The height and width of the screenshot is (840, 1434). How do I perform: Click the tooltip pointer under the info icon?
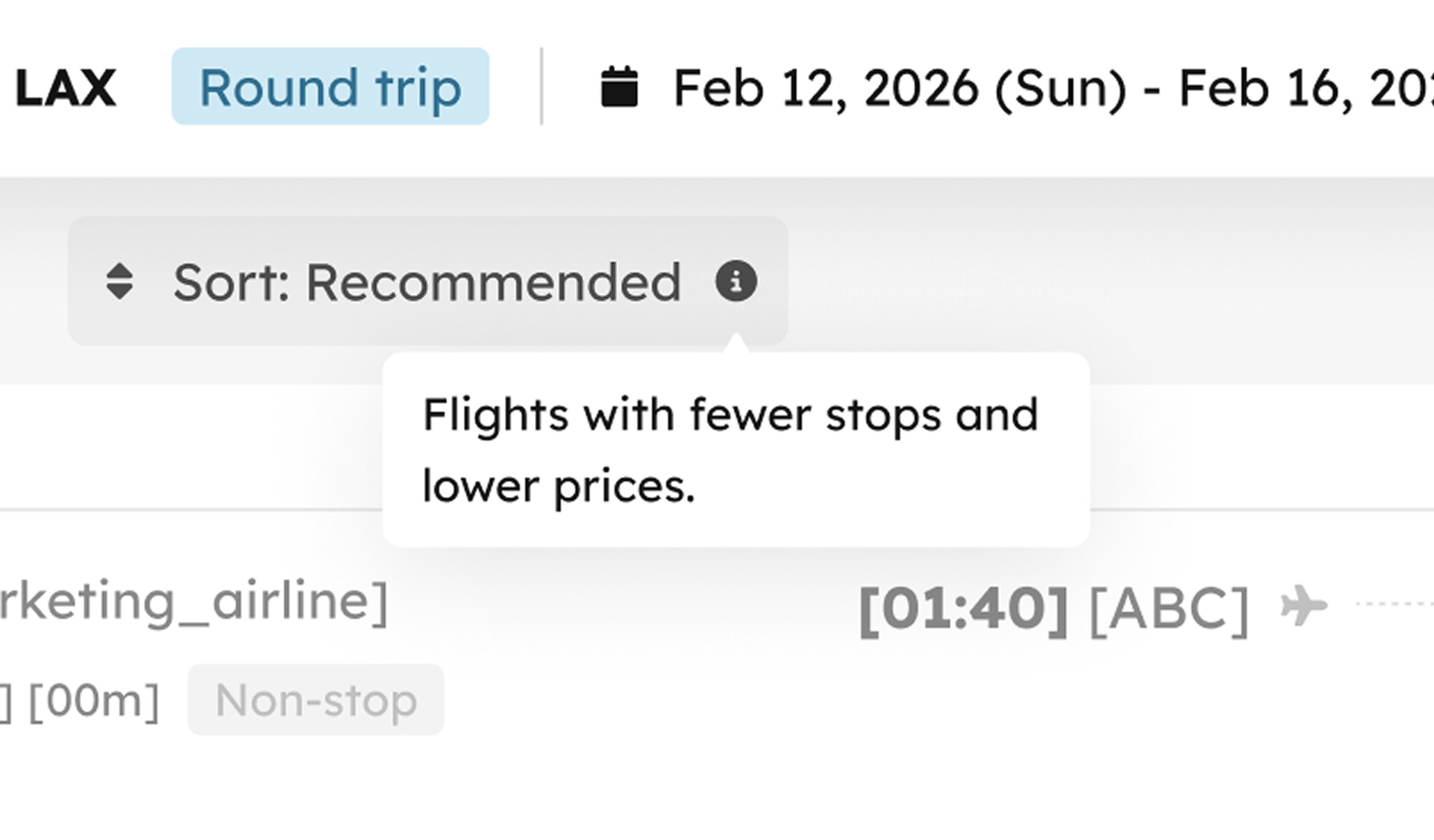click(x=736, y=343)
